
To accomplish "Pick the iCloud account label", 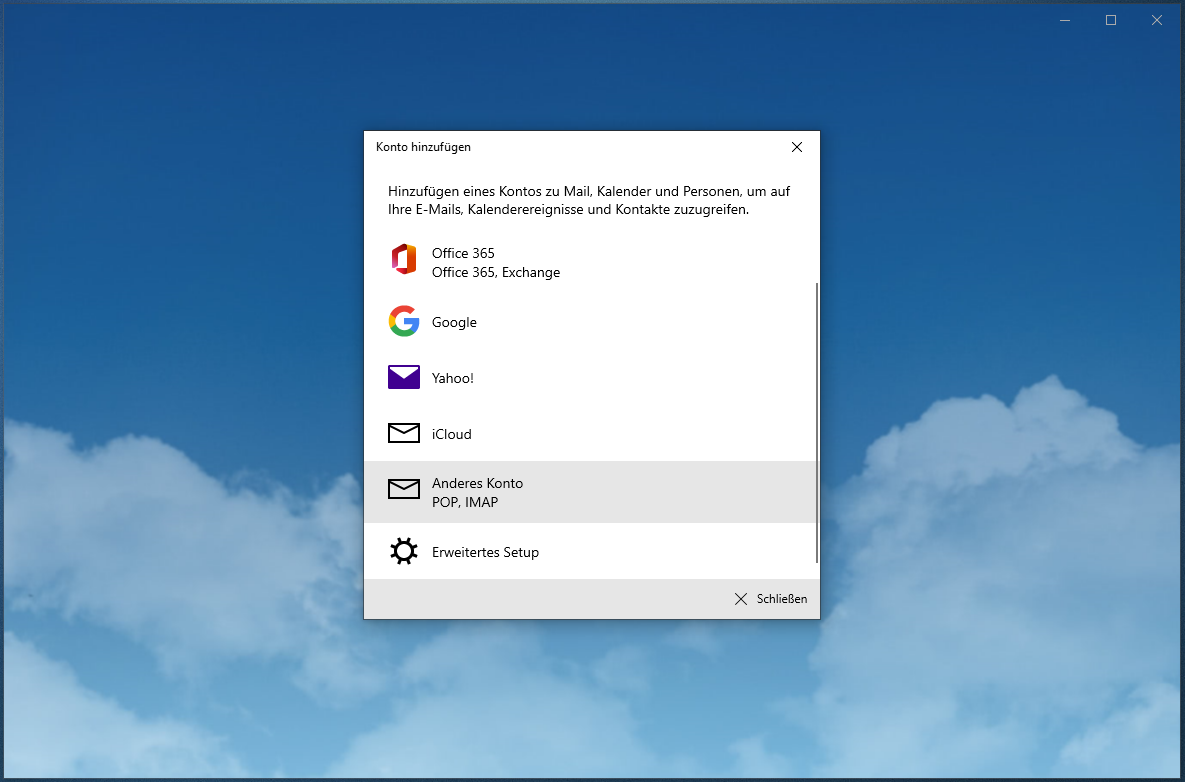I will click(x=451, y=434).
